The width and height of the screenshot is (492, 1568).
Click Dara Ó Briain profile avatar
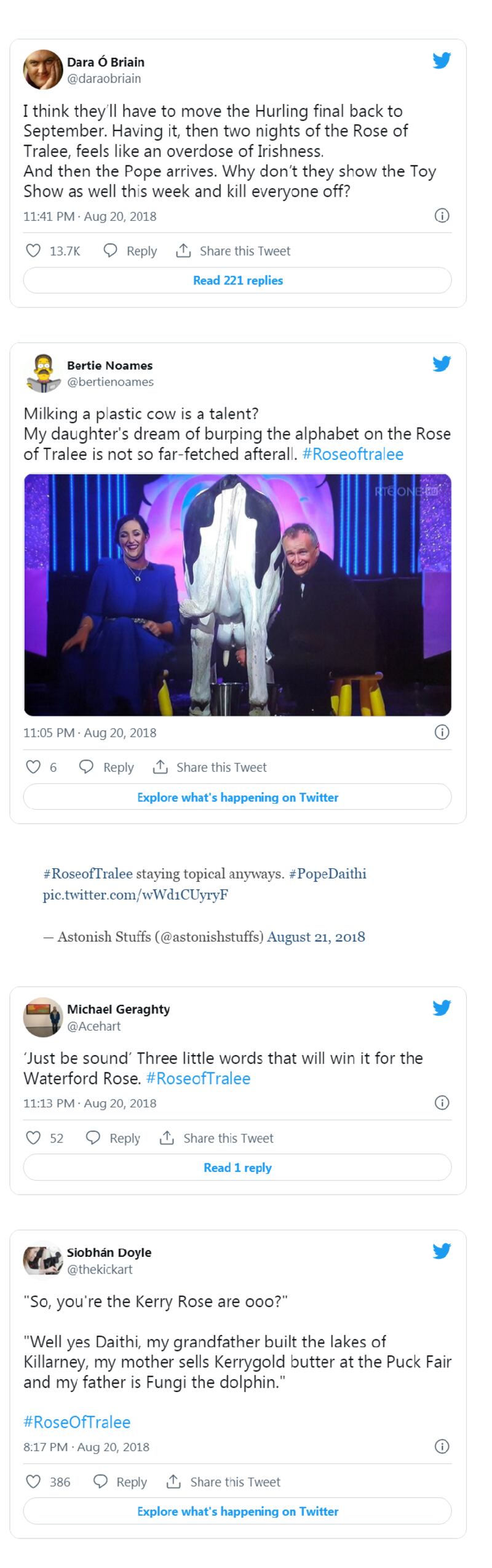tap(43, 69)
